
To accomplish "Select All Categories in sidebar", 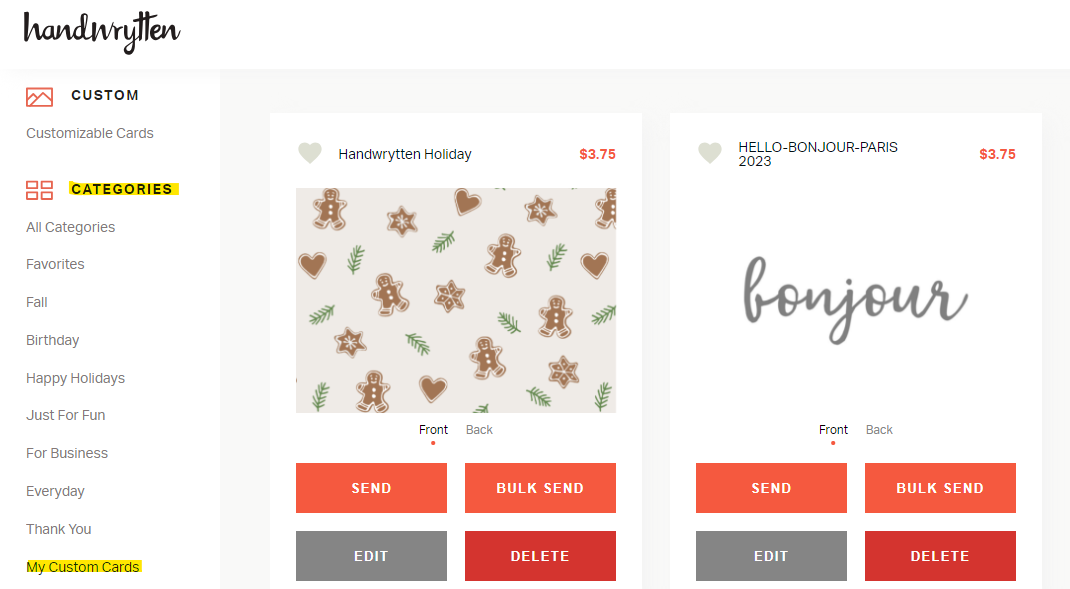I will tap(70, 227).
